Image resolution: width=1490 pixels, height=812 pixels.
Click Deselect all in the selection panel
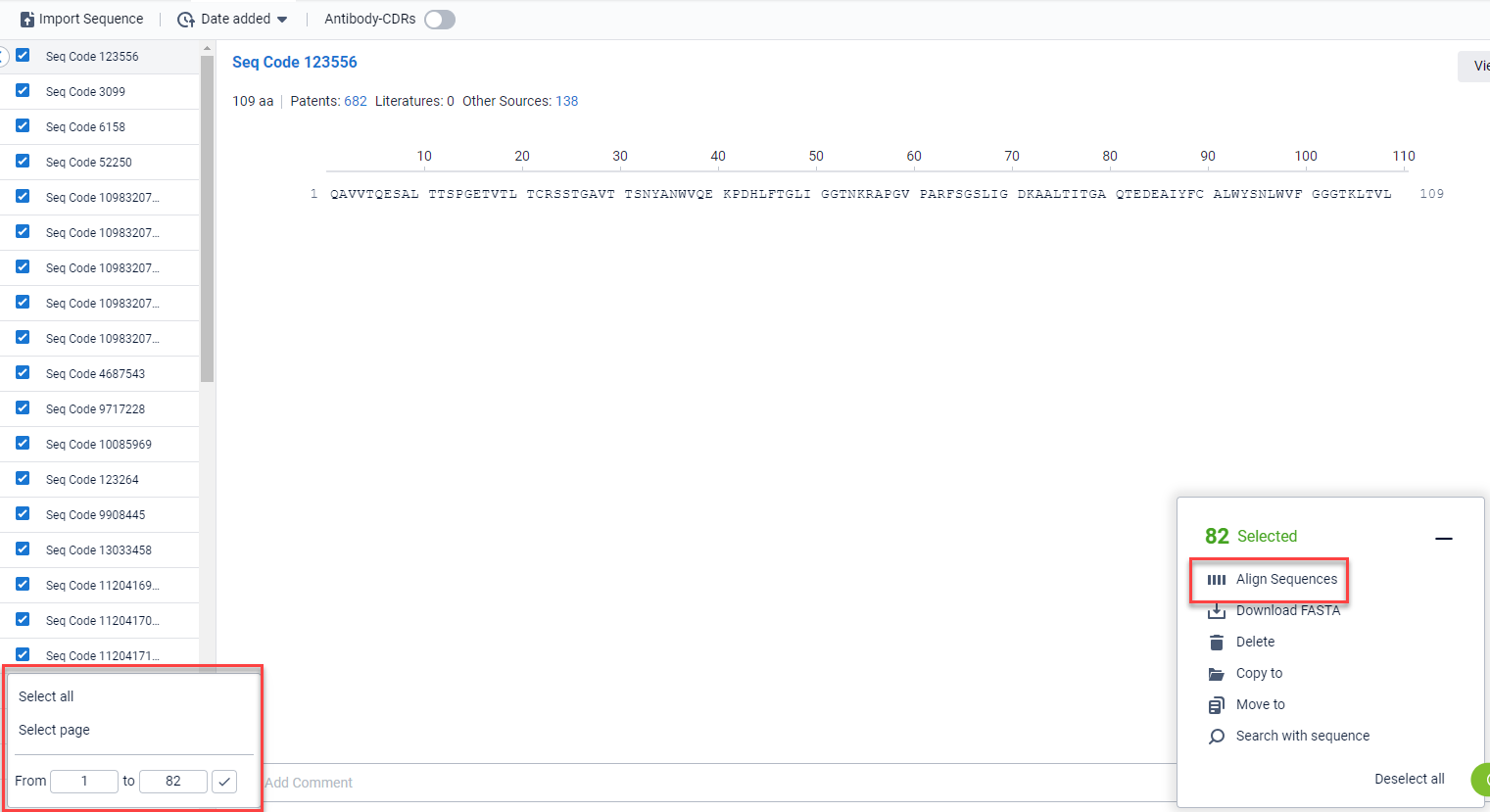point(1409,779)
